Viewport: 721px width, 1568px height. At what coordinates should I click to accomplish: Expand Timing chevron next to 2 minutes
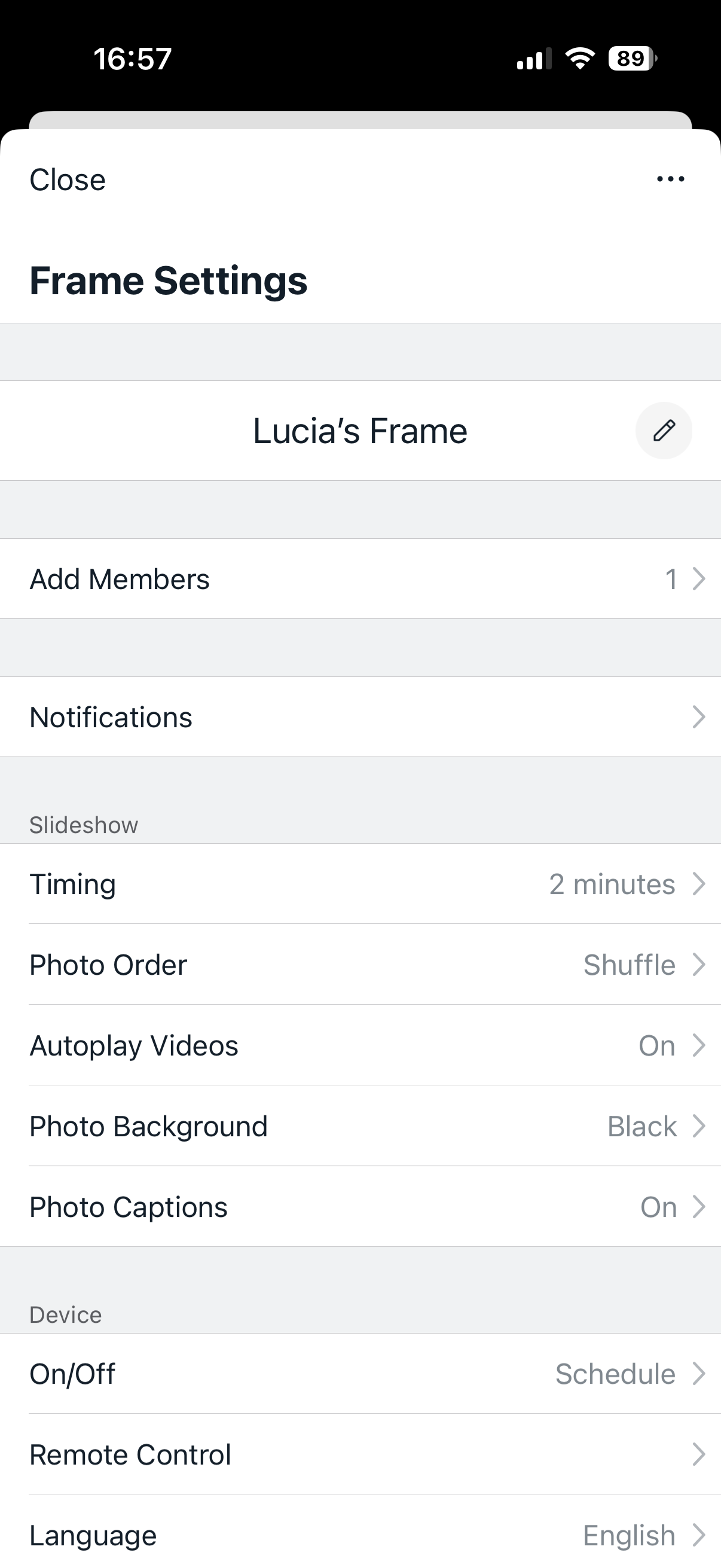click(699, 884)
